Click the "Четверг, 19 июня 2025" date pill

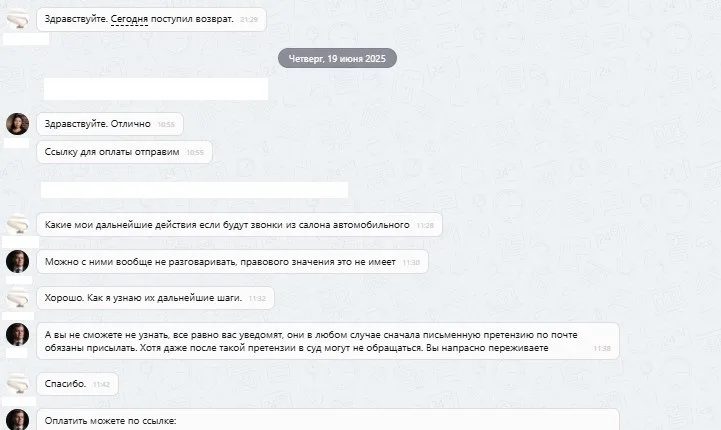point(337,58)
